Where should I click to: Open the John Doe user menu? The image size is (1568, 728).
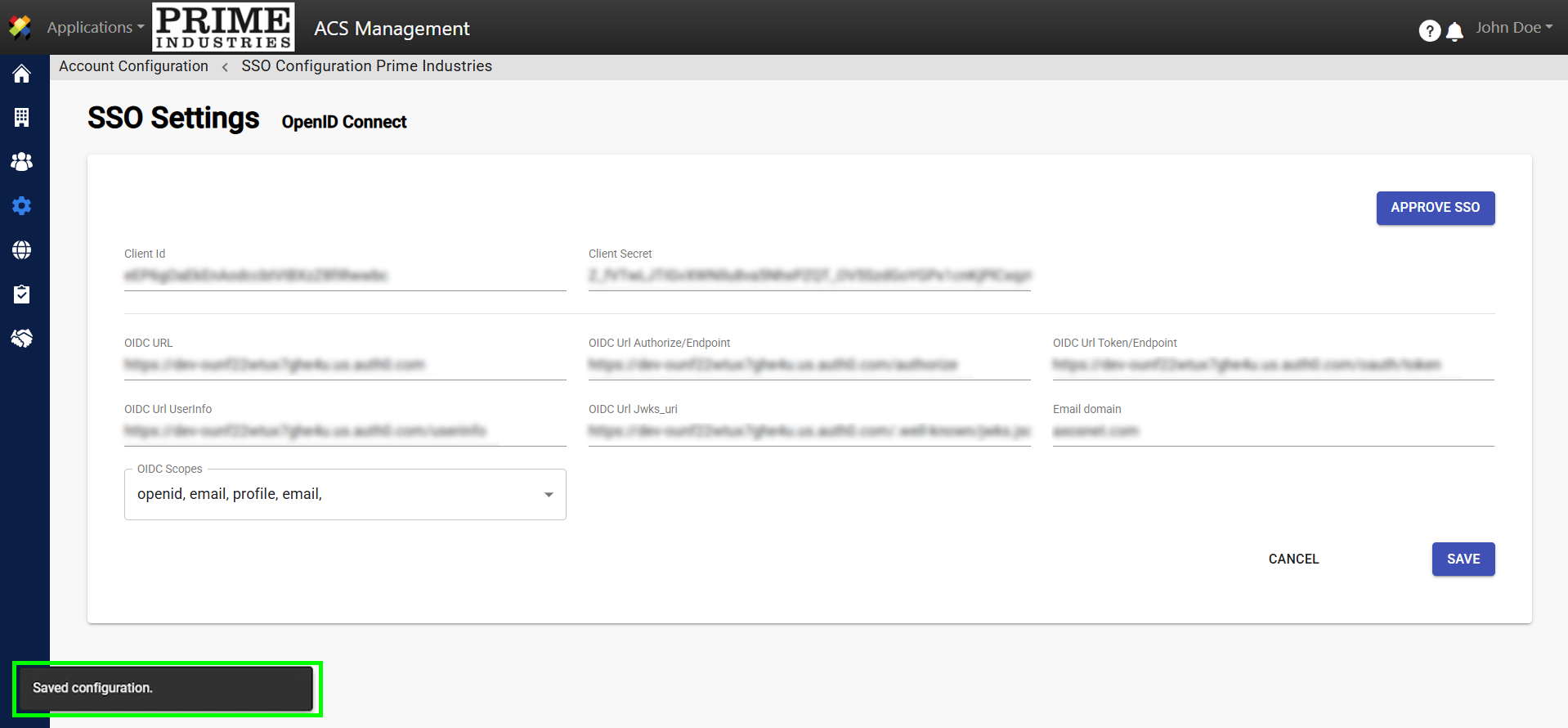[x=1513, y=28]
